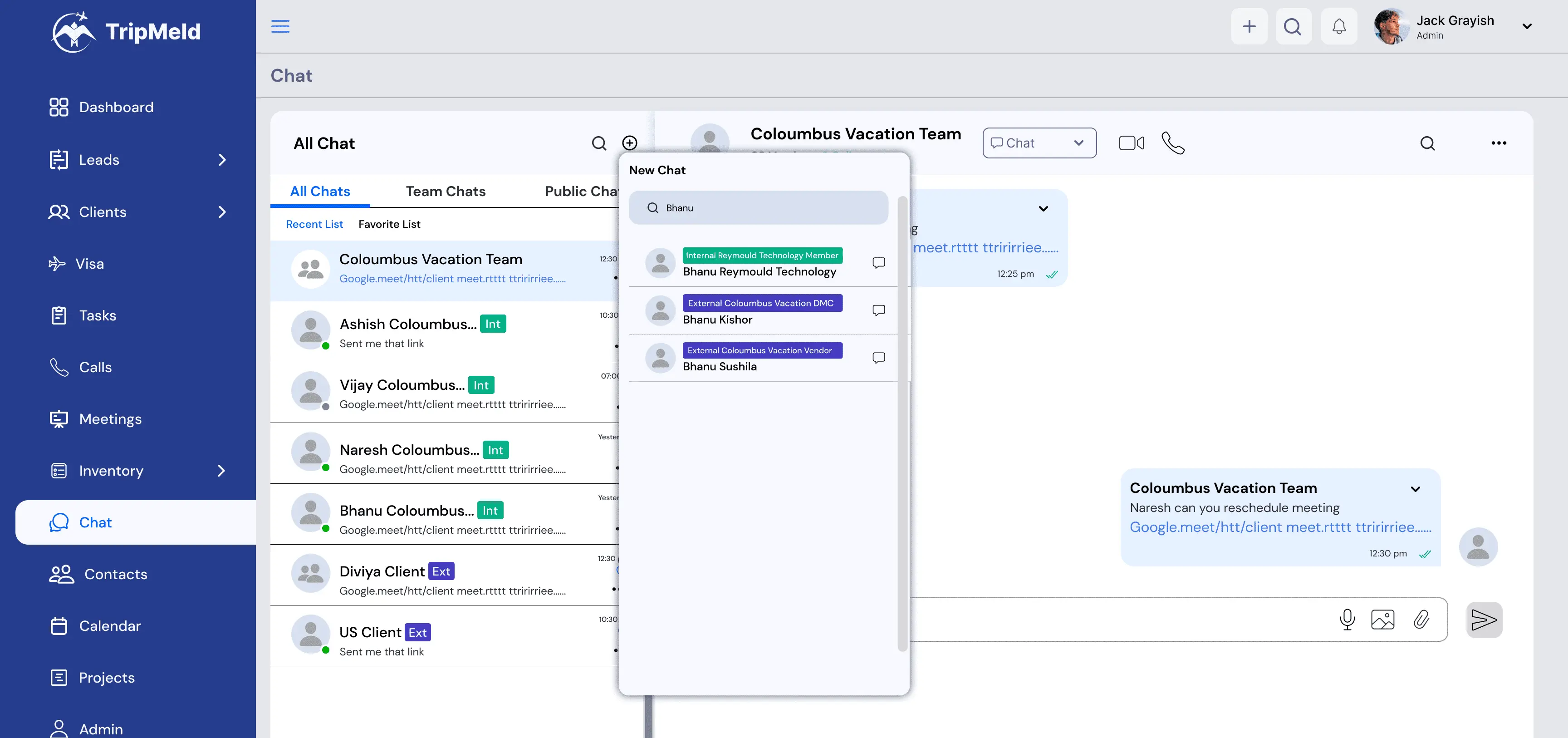This screenshot has width=1568, height=738.
Task: Click the Bhanu search field
Action: coord(759,207)
